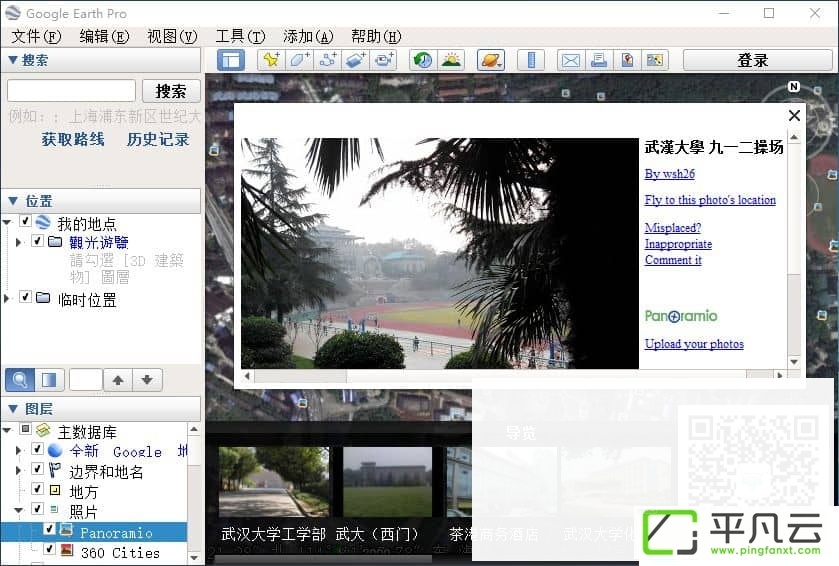The image size is (839, 566).
Task: Open the 添加(A) menu
Action: 308,36
